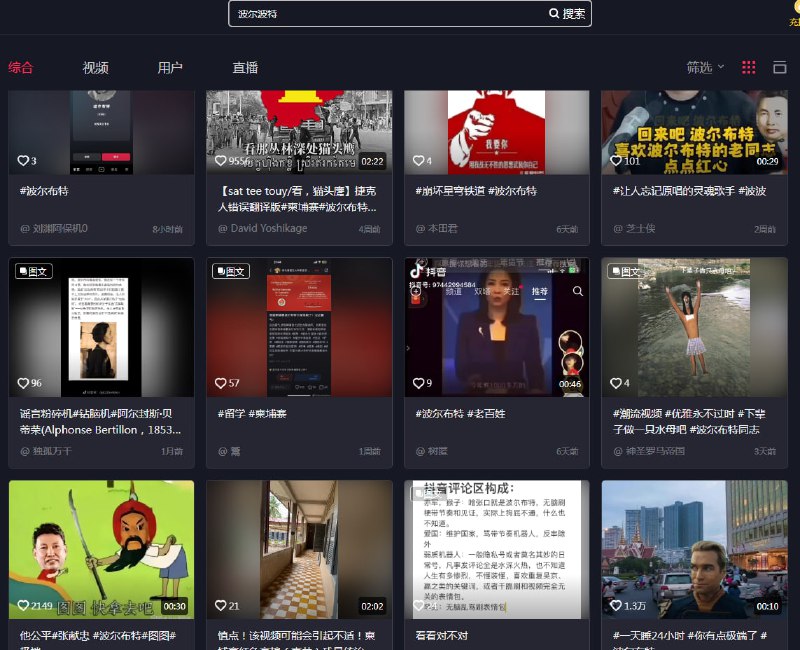Like the one-day tour video with 1.3万 likes

[616, 605]
